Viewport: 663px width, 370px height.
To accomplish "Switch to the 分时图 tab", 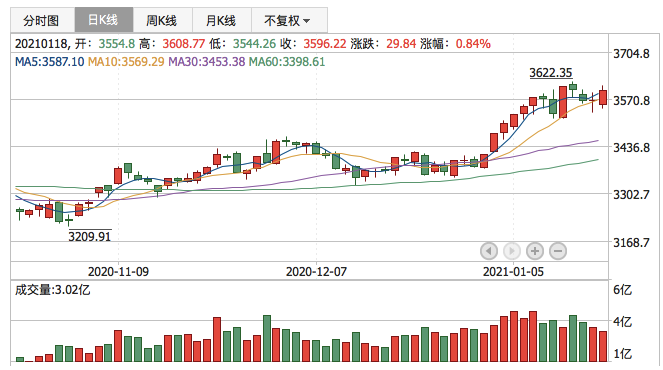I will pyautogui.click(x=42, y=20).
